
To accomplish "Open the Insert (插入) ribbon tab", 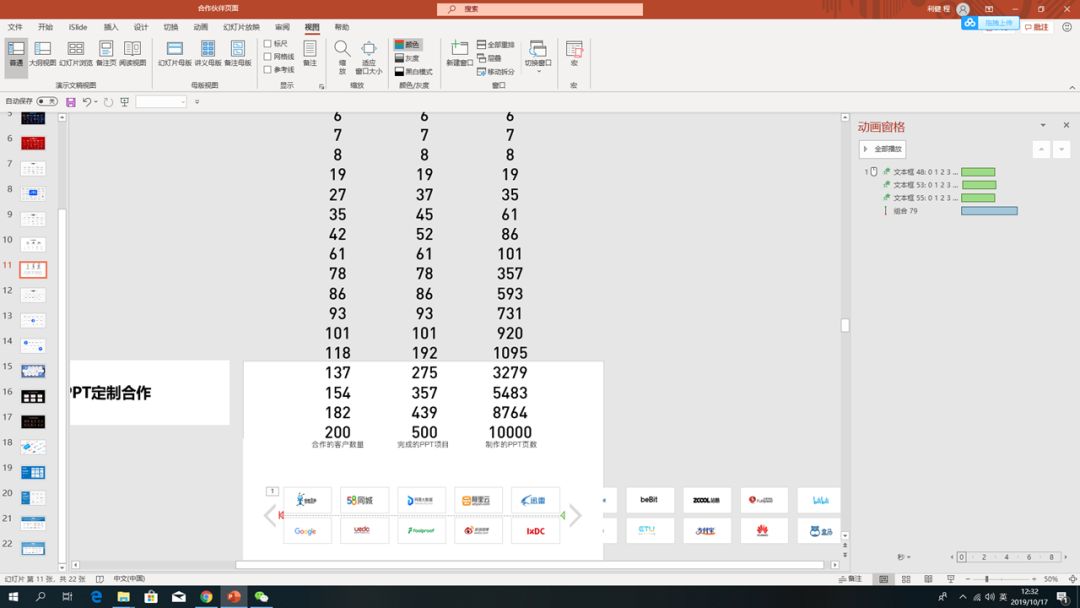I will click(x=111, y=27).
